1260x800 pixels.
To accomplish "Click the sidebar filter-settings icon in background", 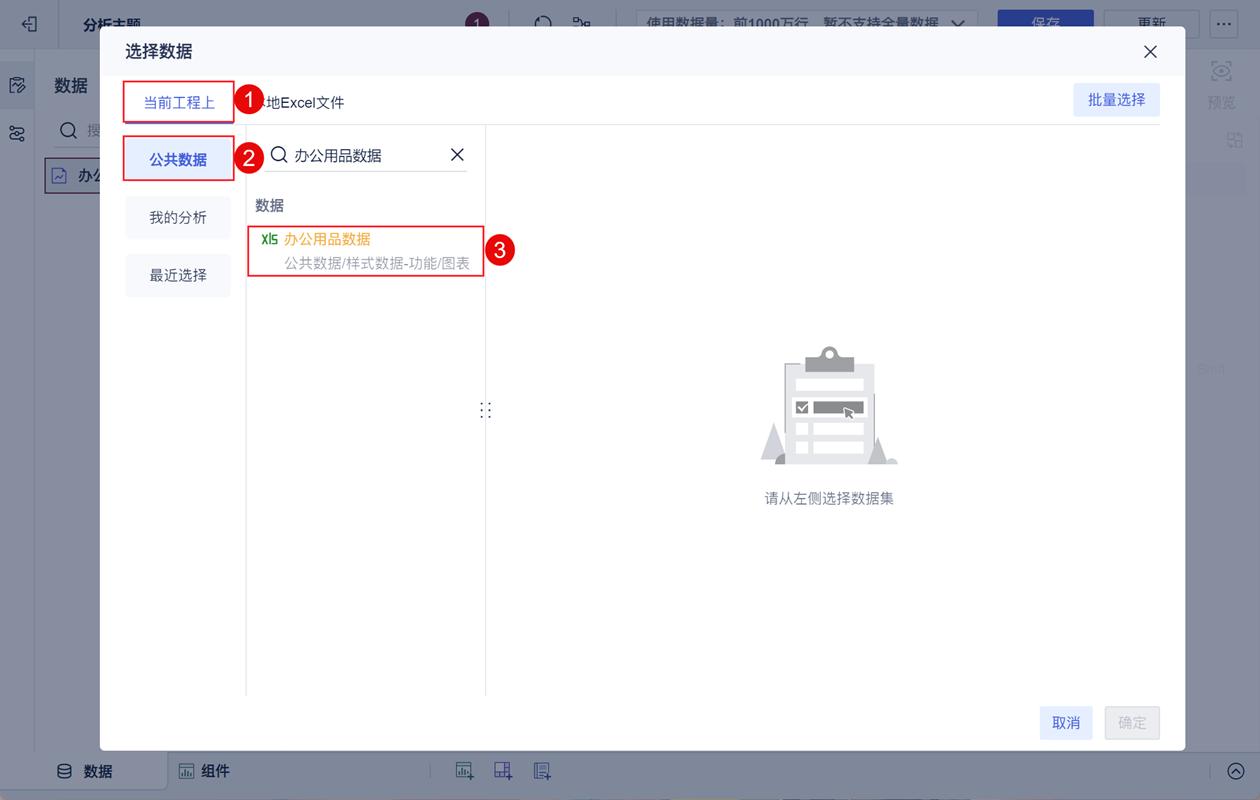I will tap(17, 133).
